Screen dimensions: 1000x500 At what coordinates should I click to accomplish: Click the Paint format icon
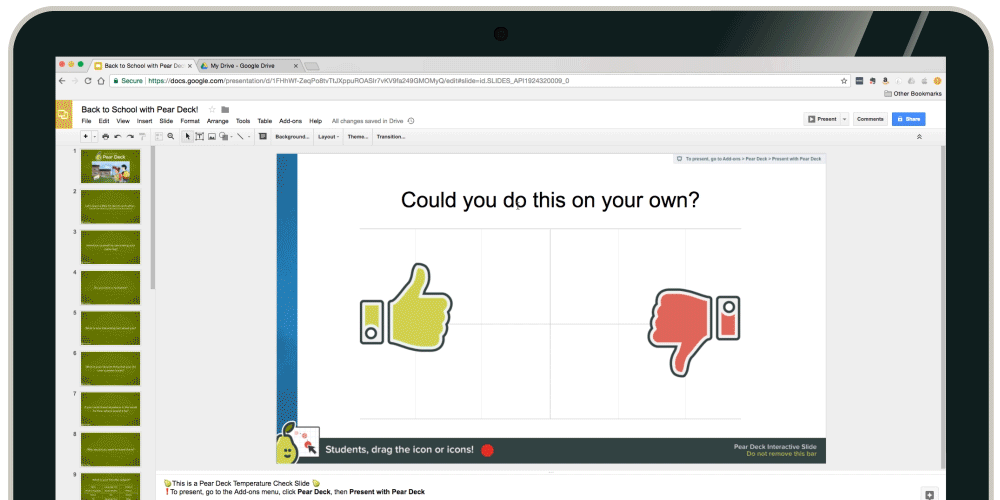[142, 136]
